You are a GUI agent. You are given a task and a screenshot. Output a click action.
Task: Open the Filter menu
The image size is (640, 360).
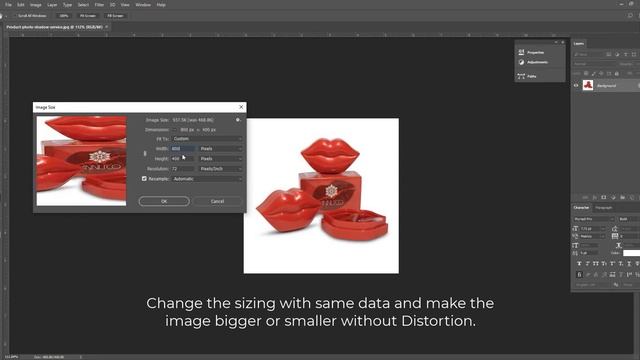tap(99, 5)
